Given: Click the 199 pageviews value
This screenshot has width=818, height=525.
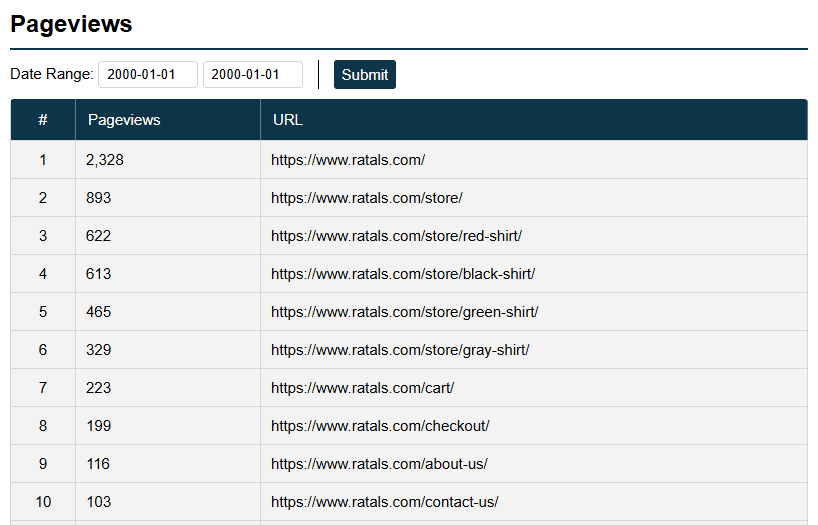Looking at the screenshot, I should pos(99,426).
